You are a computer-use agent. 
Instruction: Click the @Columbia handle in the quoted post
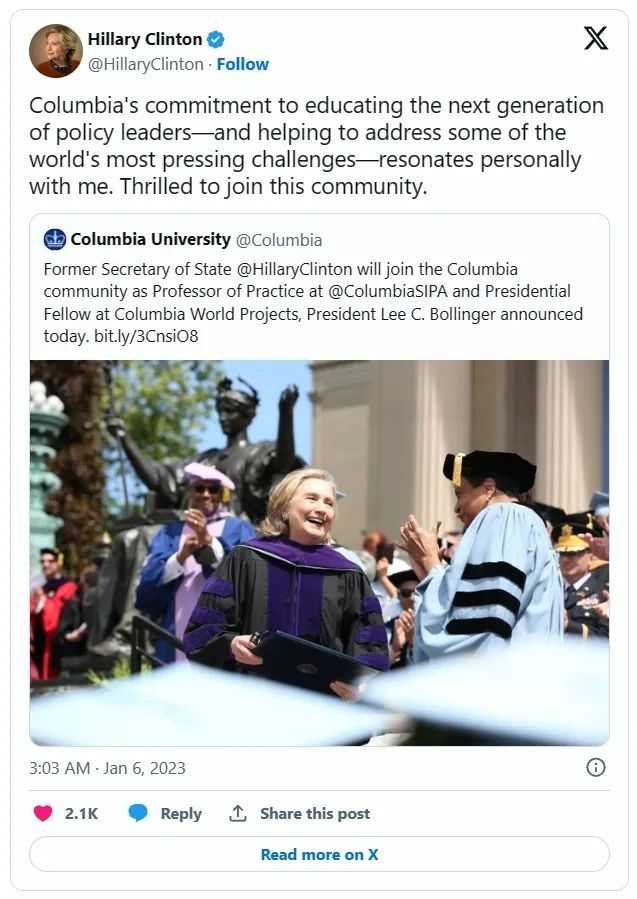pyautogui.click(x=278, y=240)
